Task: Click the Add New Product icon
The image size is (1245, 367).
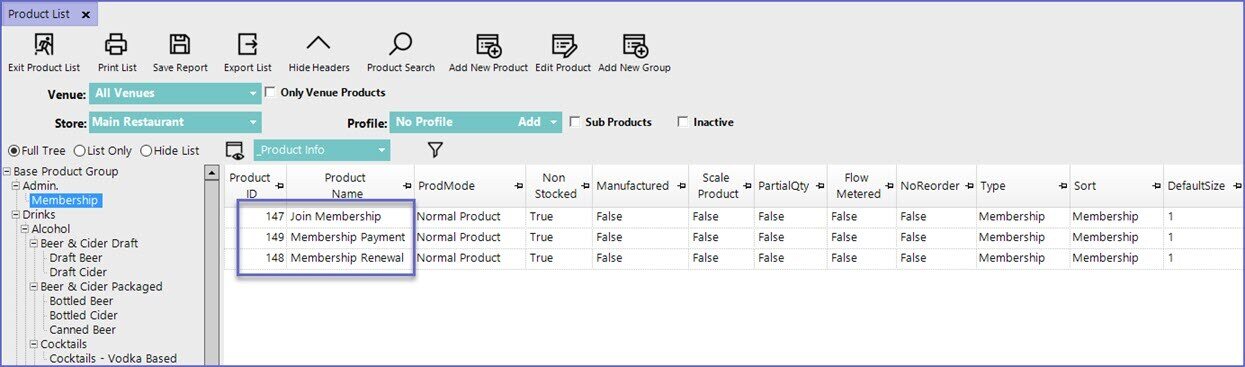Action: point(488,45)
